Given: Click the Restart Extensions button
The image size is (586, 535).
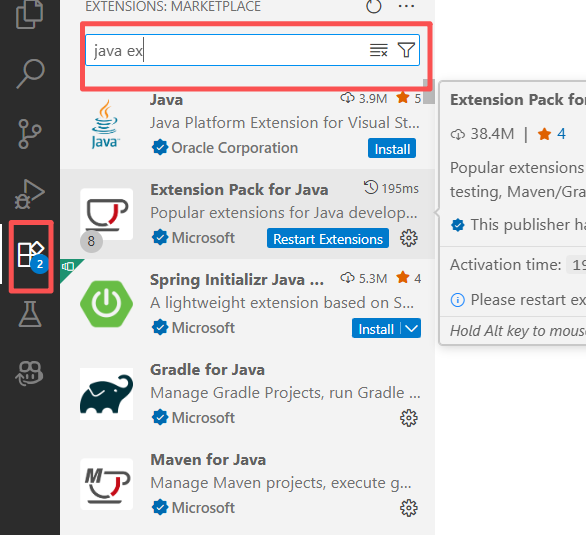Looking at the screenshot, I should pos(328,239).
